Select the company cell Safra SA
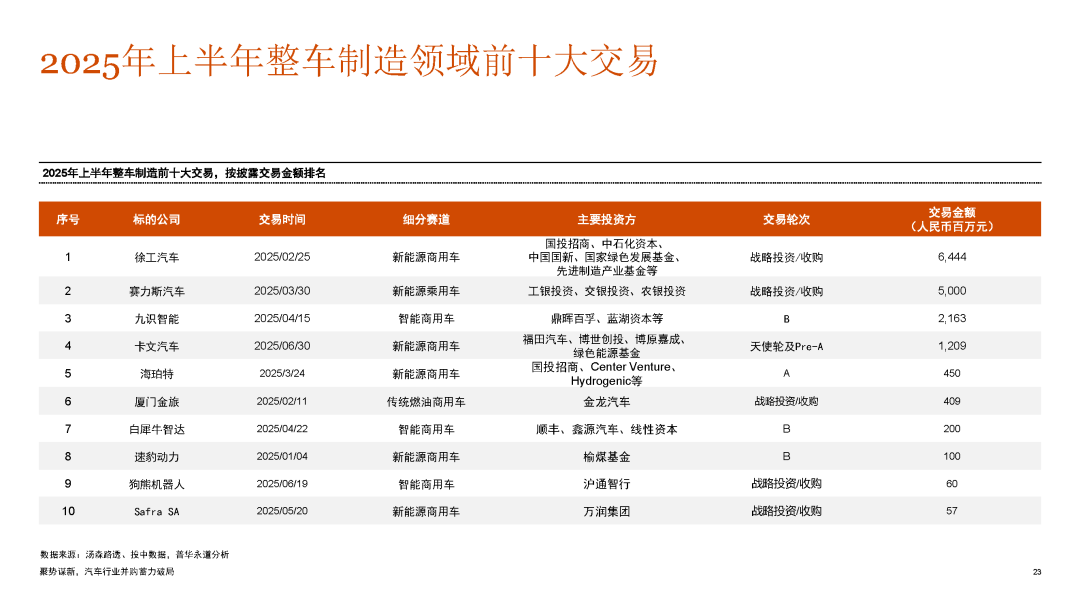 pyautogui.click(x=156, y=512)
